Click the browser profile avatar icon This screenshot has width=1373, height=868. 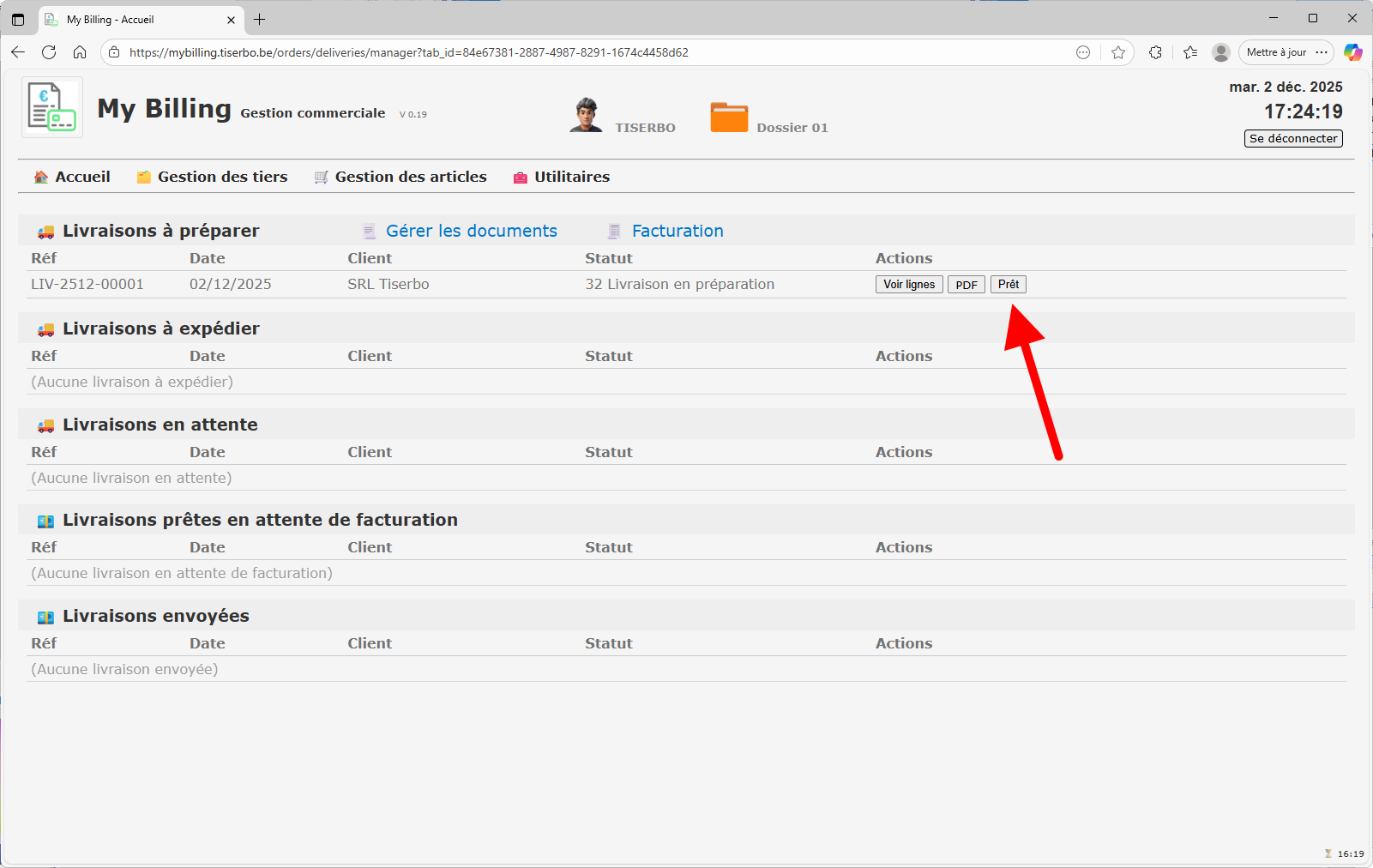click(x=1221, y=52)
